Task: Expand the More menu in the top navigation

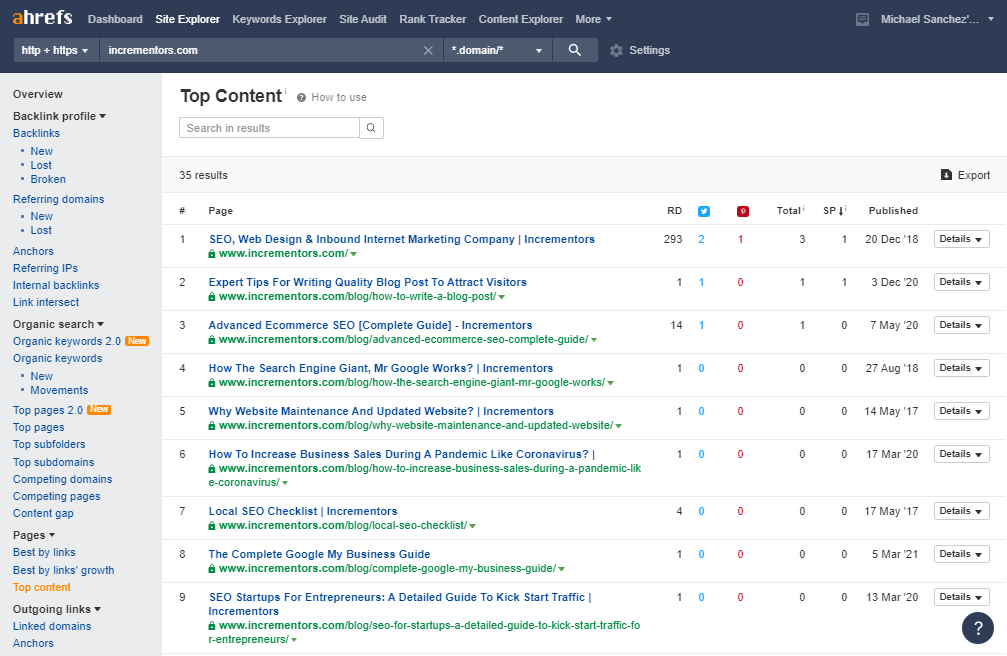Action: 593,19
